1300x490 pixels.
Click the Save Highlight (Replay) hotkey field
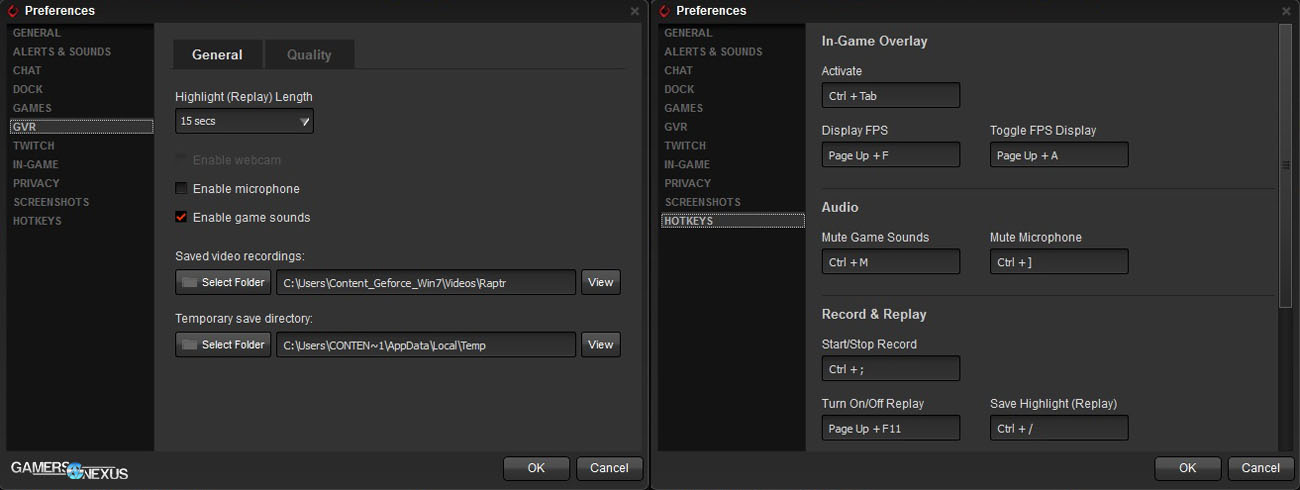coord(1059,428)
